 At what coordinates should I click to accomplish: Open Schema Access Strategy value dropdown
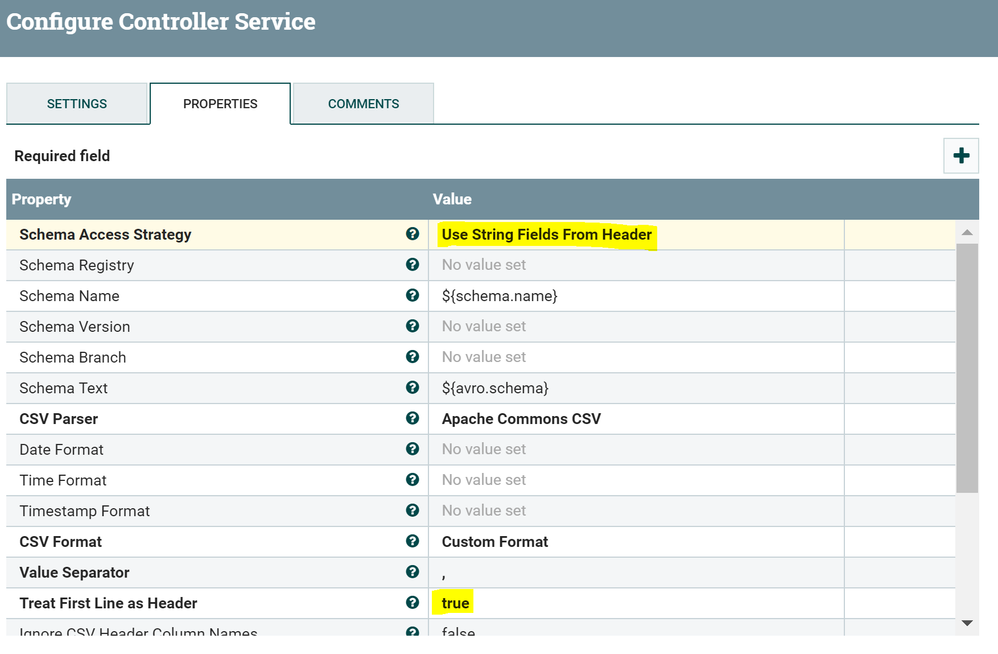pos(547,235)
